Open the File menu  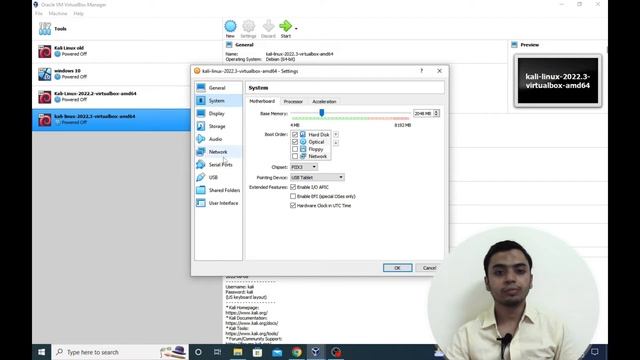pos(39,13)
